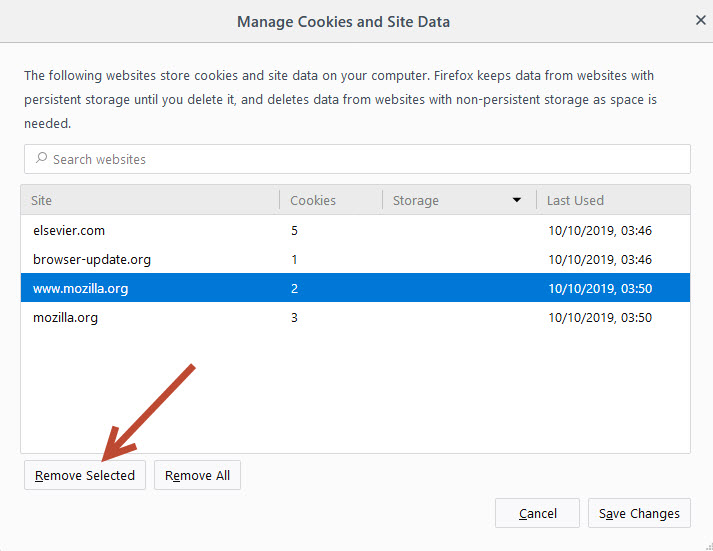Click the magnifier icon in search box
Screen dimensions: 713x551
41,158
